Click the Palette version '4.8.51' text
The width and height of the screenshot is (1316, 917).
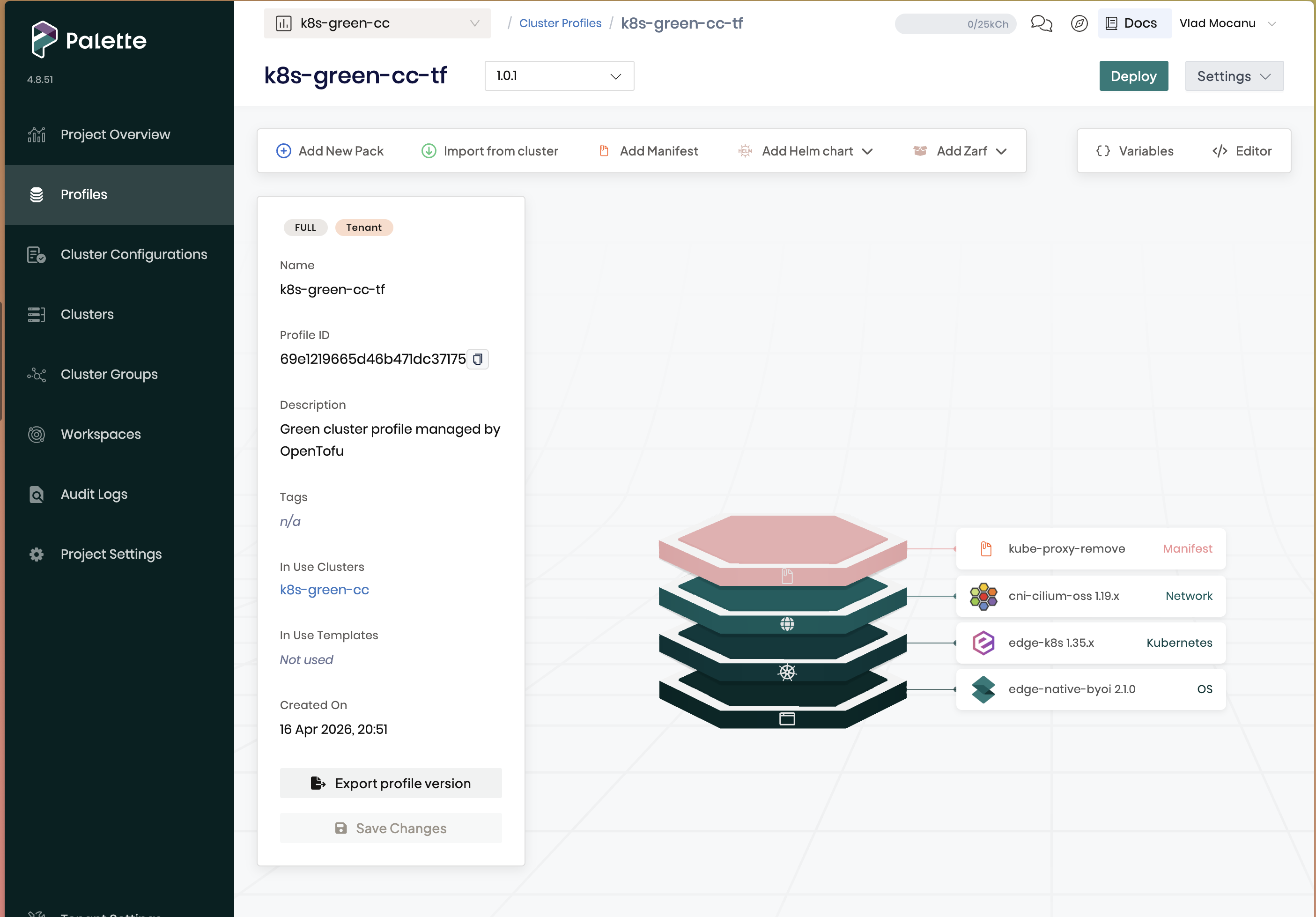coord(40,80)
